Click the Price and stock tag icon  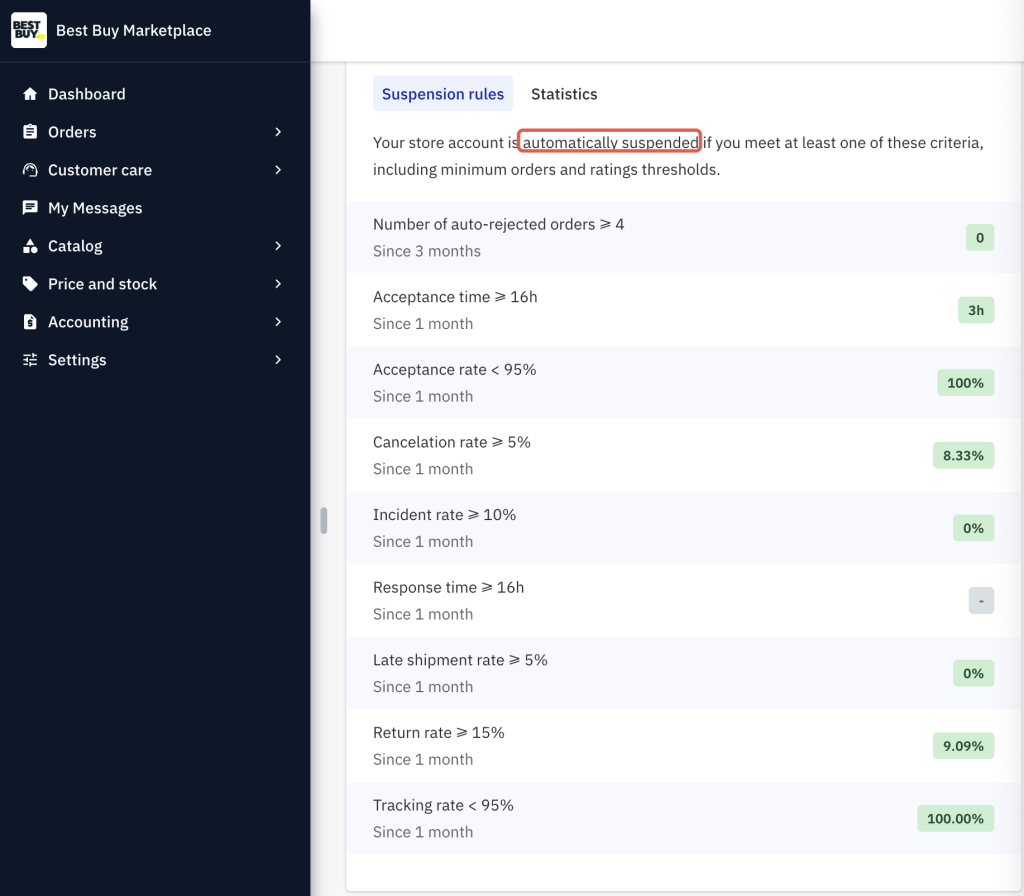point(30,284)
